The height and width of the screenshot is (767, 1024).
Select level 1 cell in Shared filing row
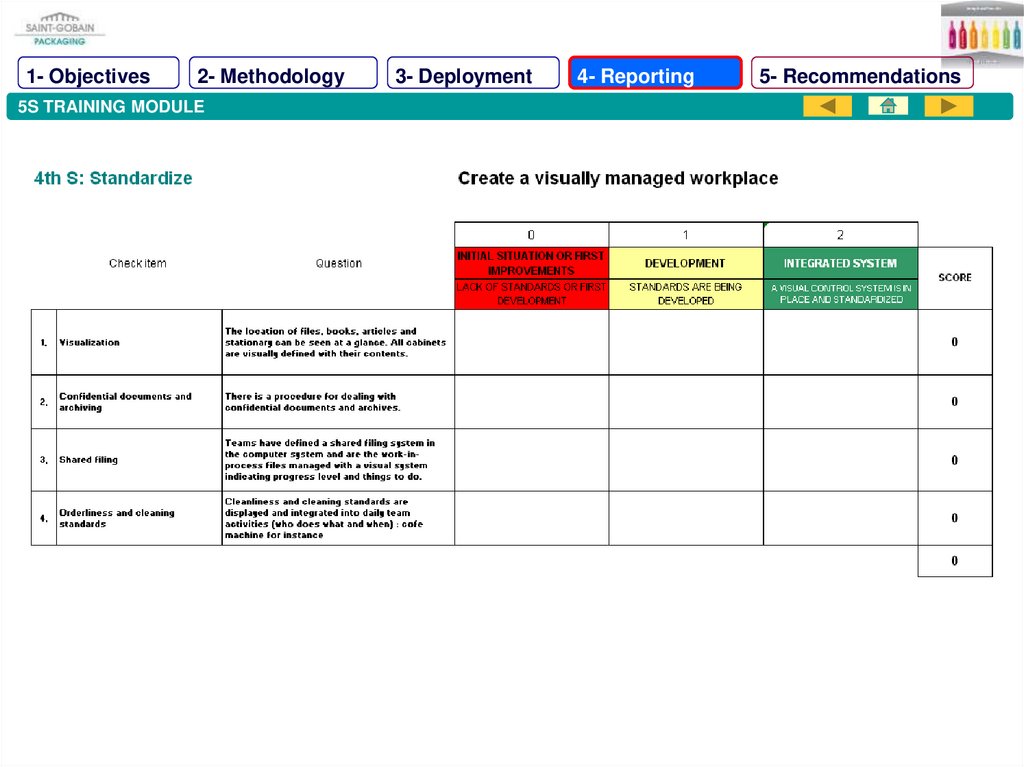point(685,460)
